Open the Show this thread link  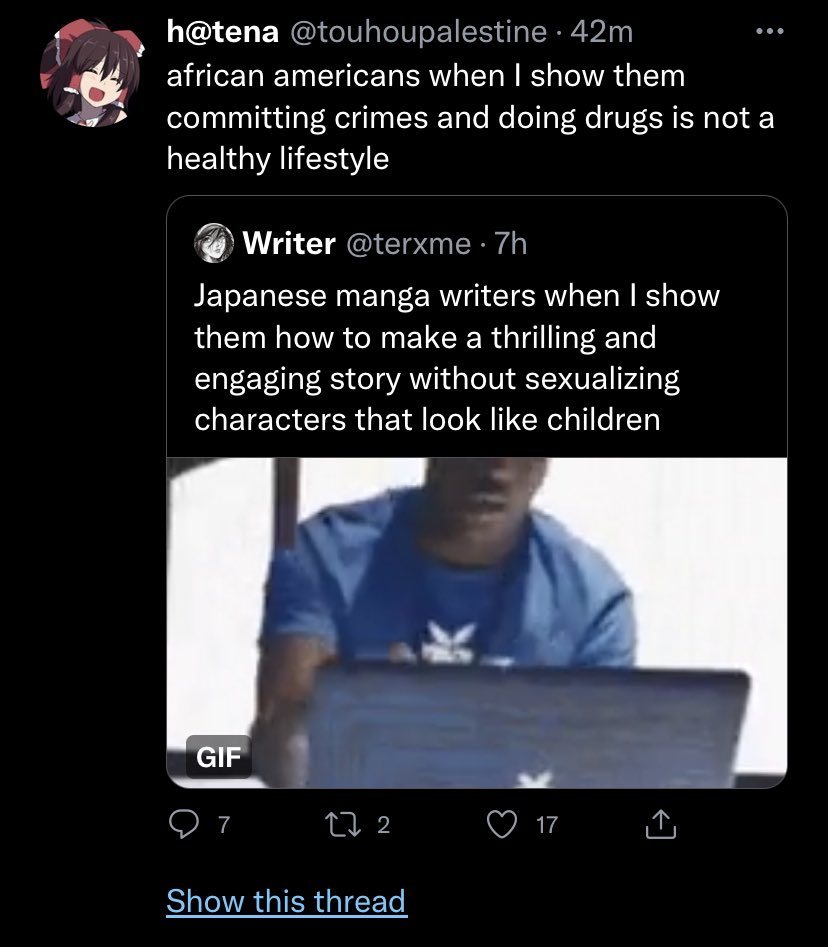point(286,901)
